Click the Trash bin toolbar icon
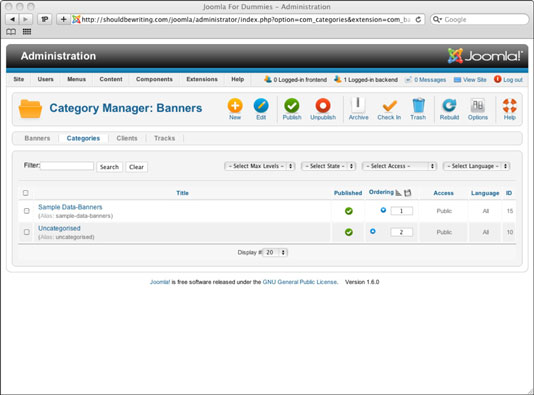Screen dimensions: 534x395 pyautogui.click(x=418, y=106)
